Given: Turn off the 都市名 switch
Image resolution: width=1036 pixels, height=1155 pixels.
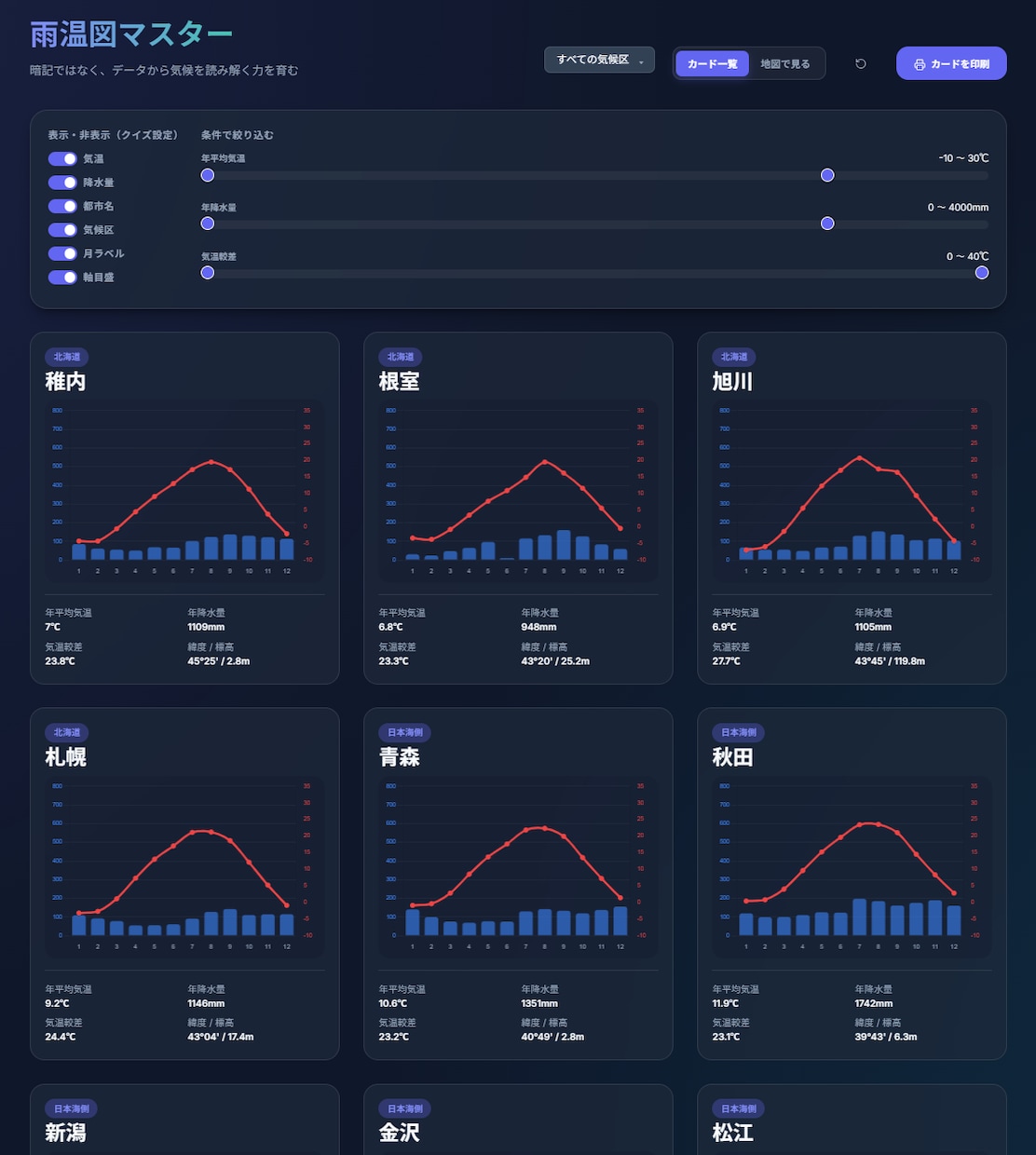Looking at the screenshot, I should point(62,206).
